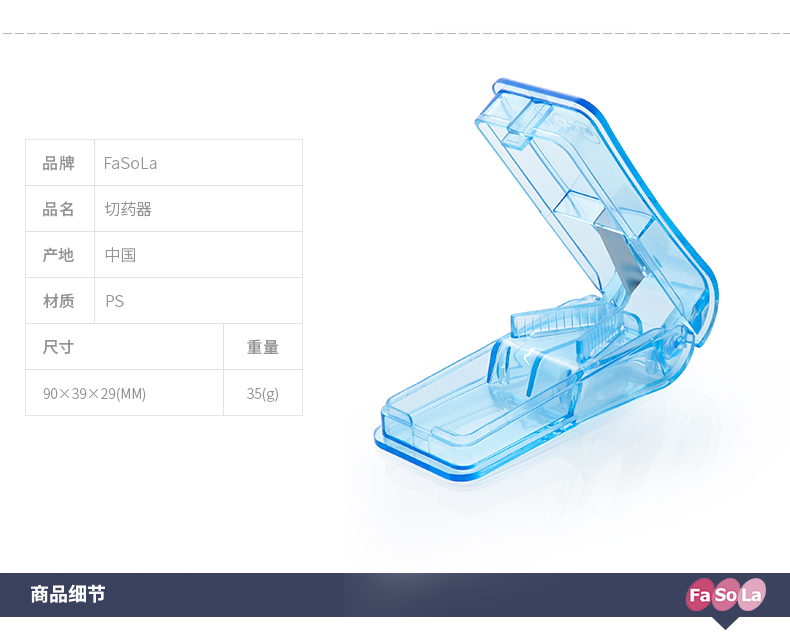
Task: Click the La circle in the logo
Action: coord(751,595)
